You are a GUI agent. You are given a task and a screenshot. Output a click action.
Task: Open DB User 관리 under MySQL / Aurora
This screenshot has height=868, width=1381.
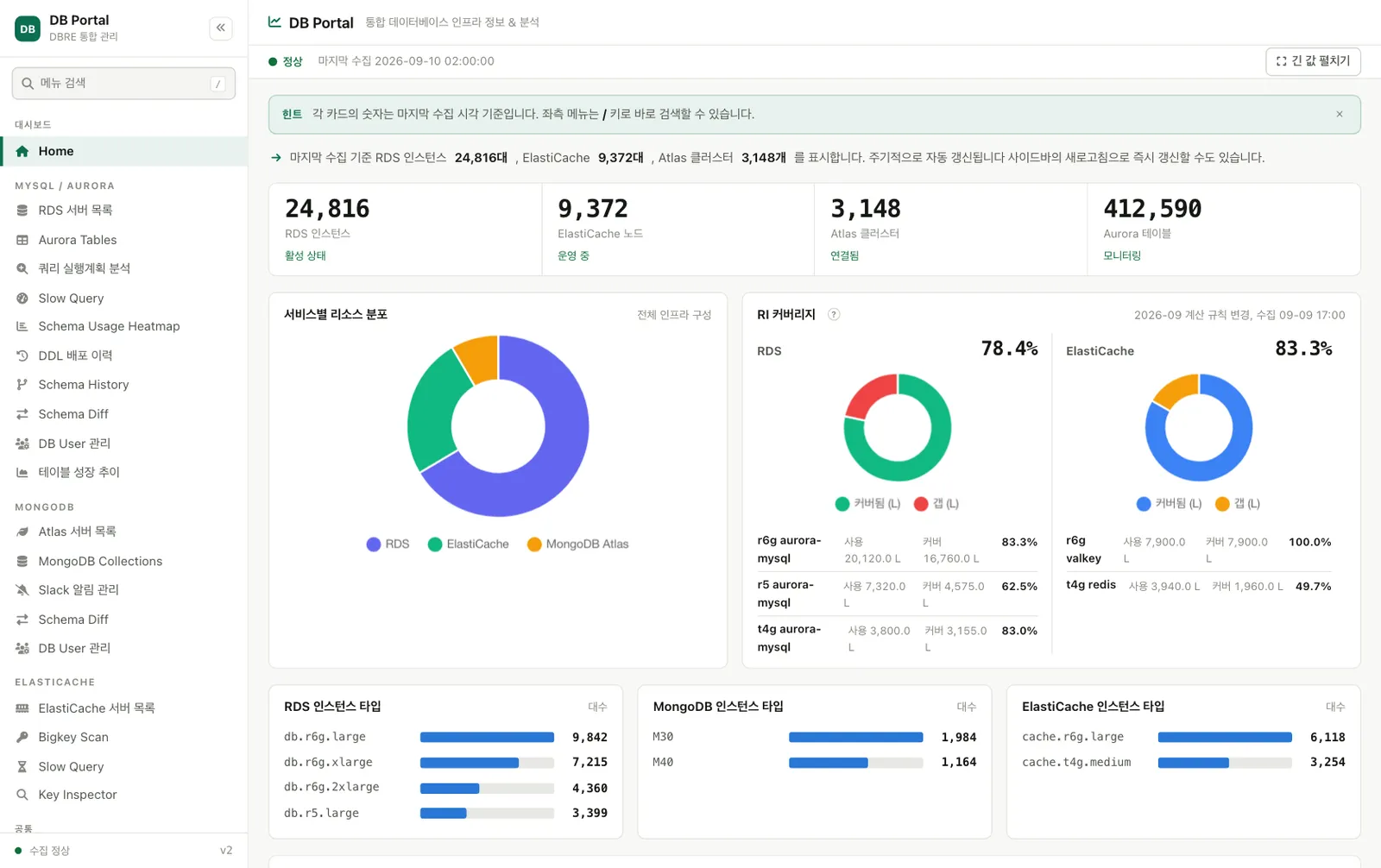pos(124,443)
